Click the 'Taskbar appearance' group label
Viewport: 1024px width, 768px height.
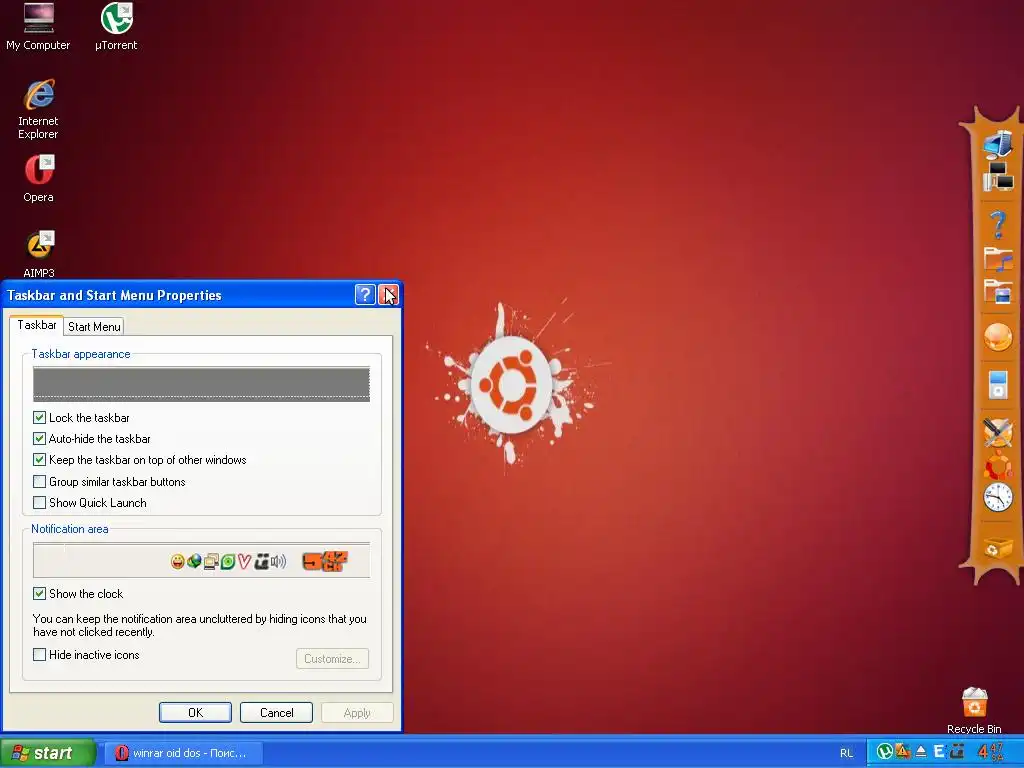(81, 354)
